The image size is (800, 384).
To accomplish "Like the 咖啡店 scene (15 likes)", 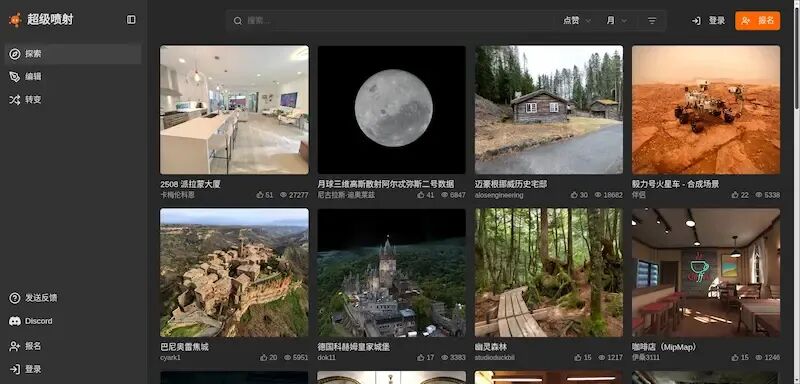I will 735,357.
